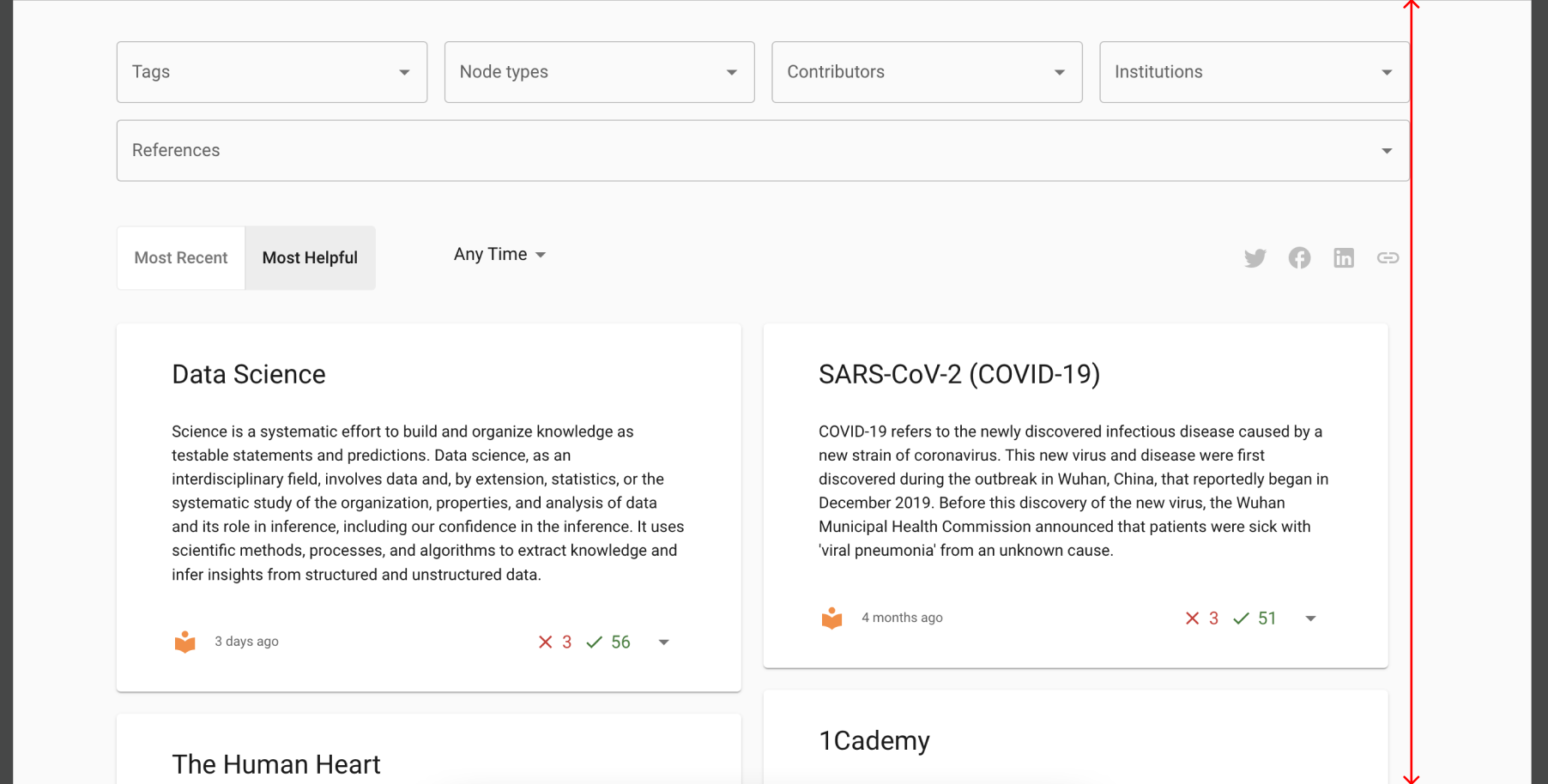This screenshot has width=1548, height=784.
Task: Open the Contributors dropdown
Action: pyautogui.click(x=927, y=72)
